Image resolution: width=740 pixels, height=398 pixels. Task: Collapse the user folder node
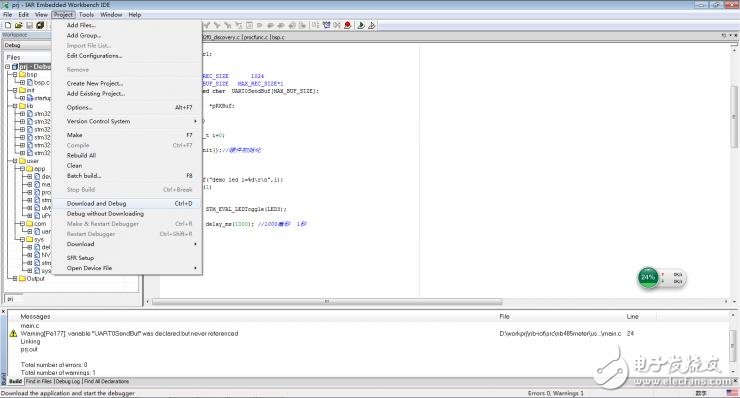(x=15, y=161)
